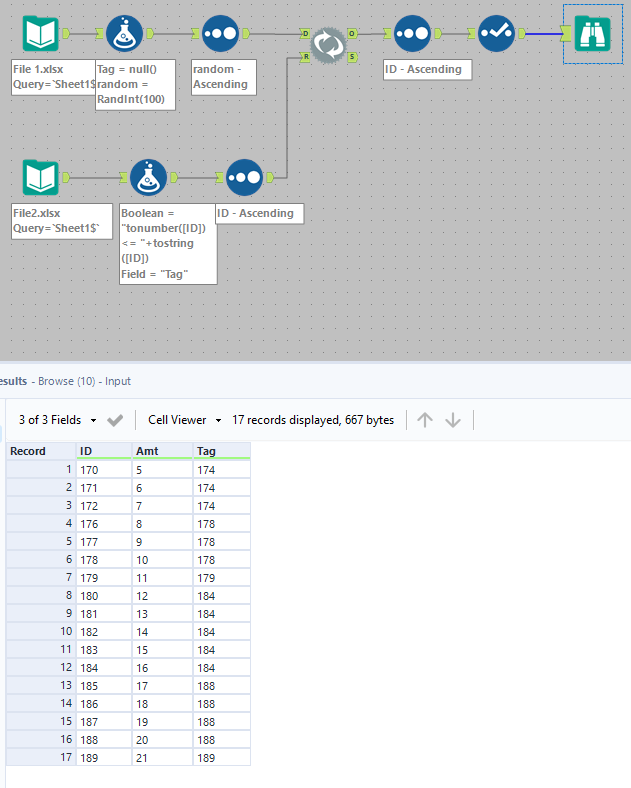This screenshot has height=788, width=631.
Task: Select ID cell 187 in record 15
Action: [103, 722]
